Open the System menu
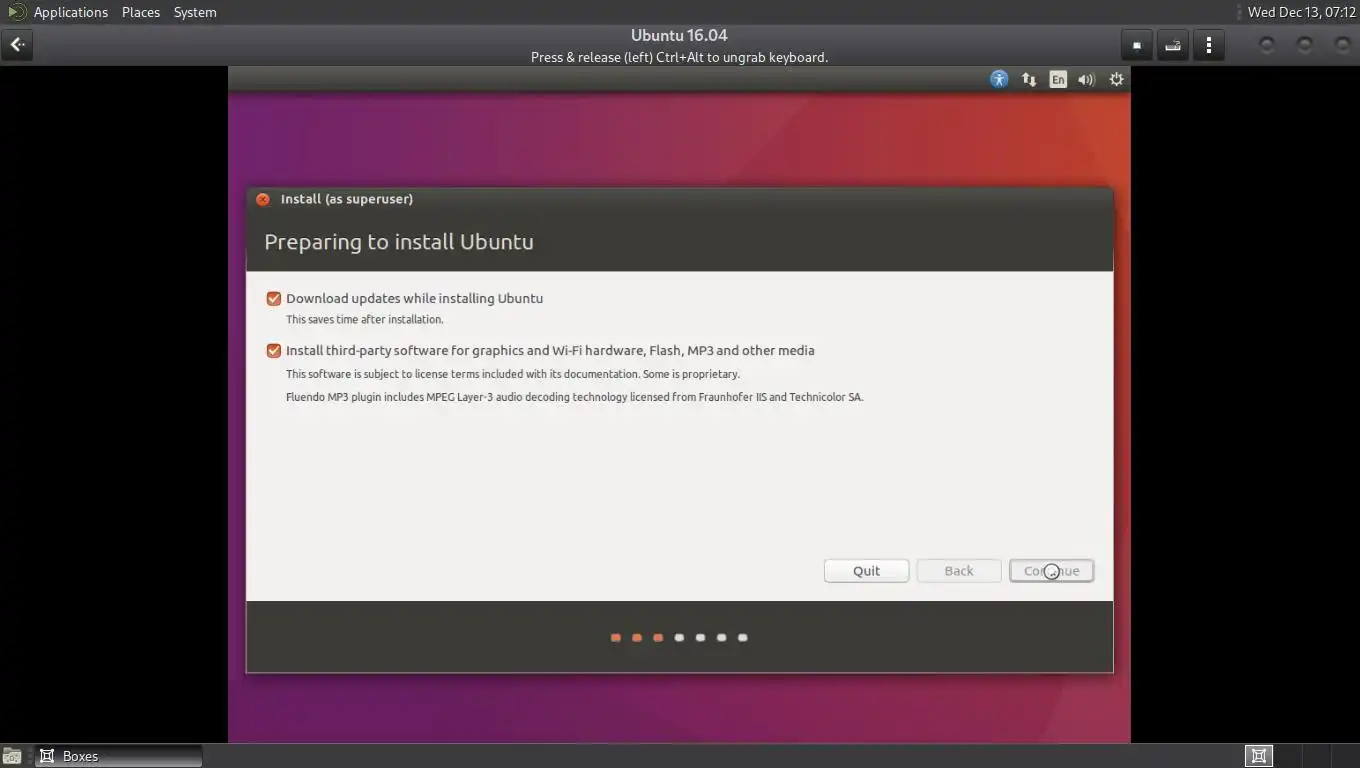Screen dimensions: 1360x768 195,12
